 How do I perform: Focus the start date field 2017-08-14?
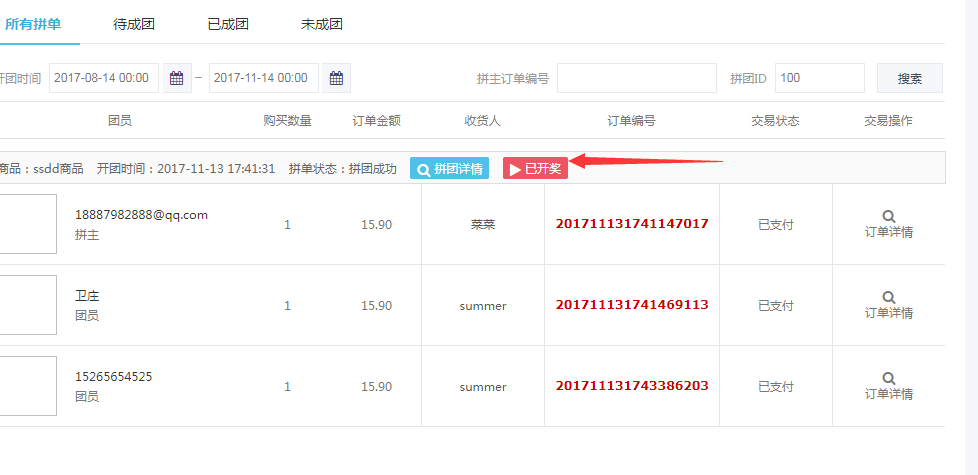pyautogui.click(x=103, y=78)
